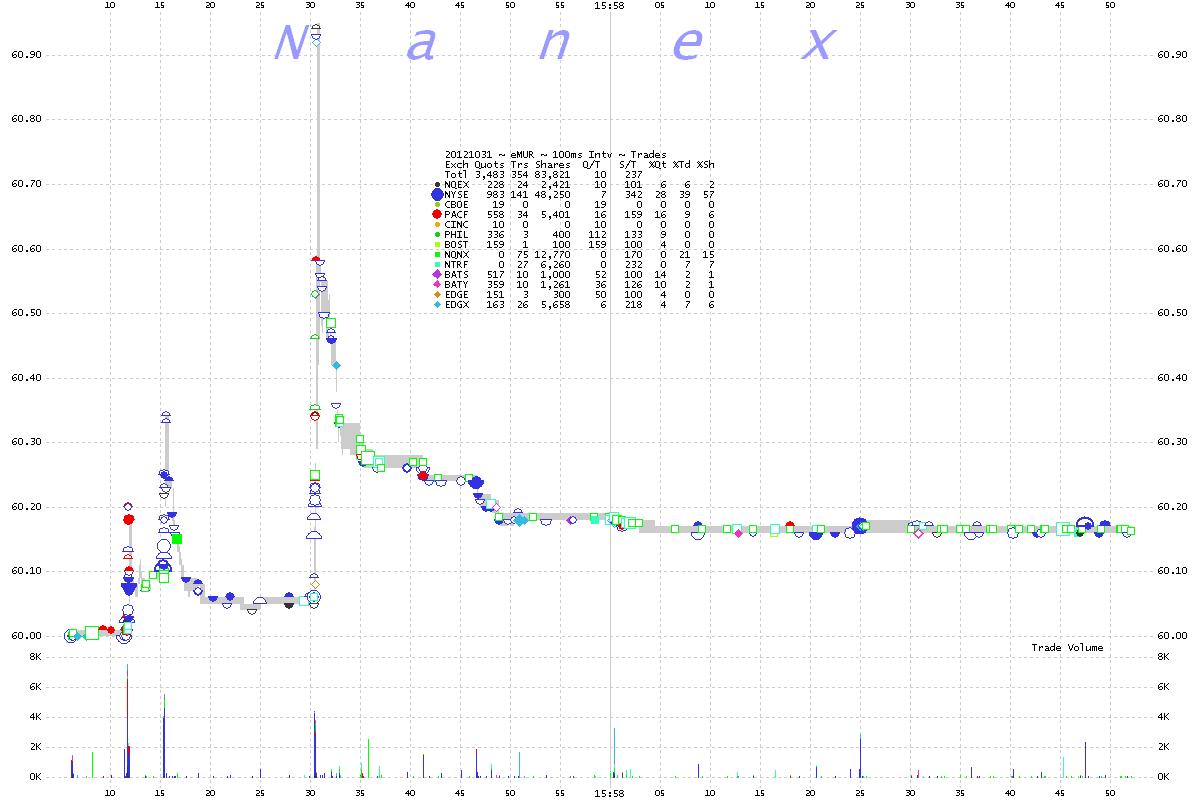The image size is (1200, 800).
Task: Click the 'EDGX' exchange label
Action: point(457,305)
